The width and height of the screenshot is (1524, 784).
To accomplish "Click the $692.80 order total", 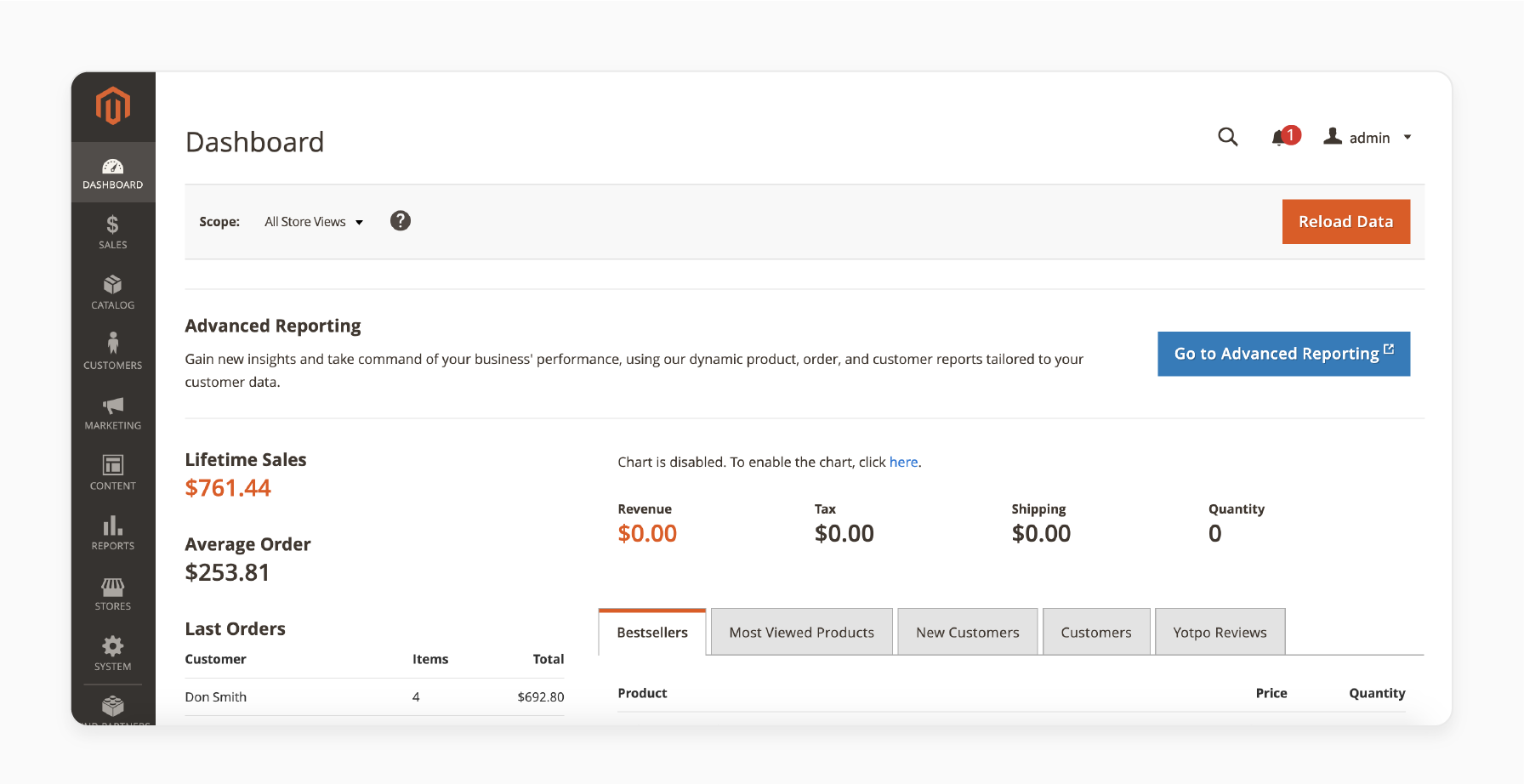I will 541,696.
